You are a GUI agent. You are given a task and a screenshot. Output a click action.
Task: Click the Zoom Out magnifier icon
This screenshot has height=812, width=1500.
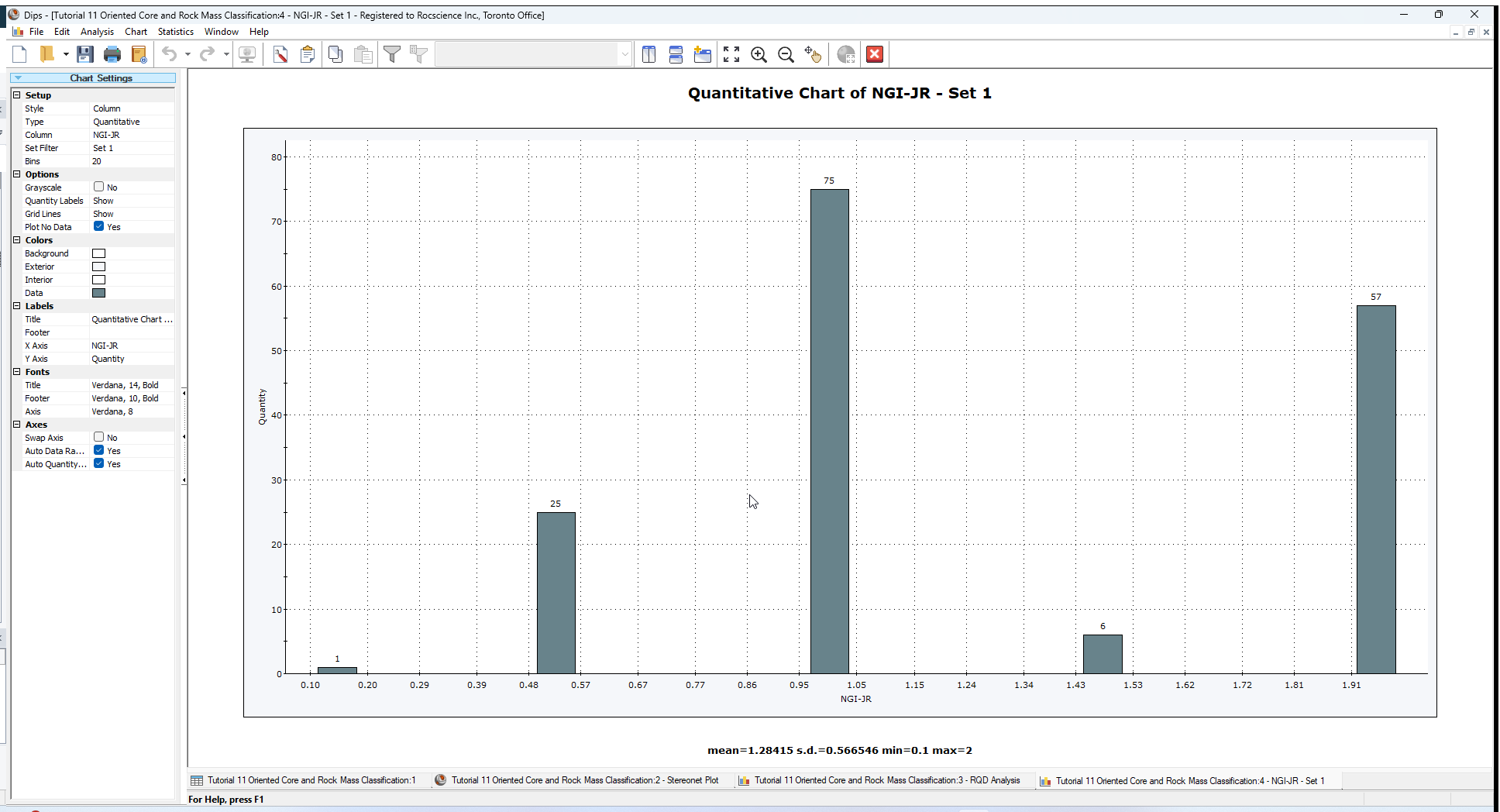coord(786,54)
